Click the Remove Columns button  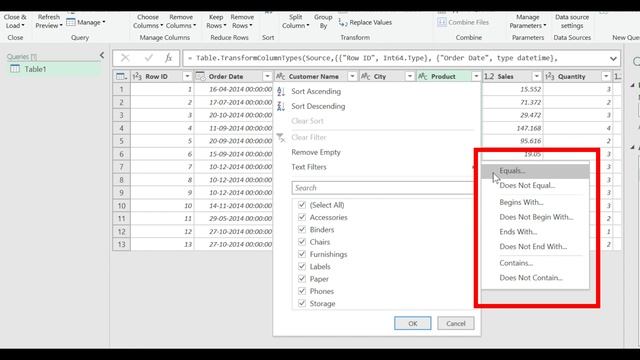[x=181, y=21]
